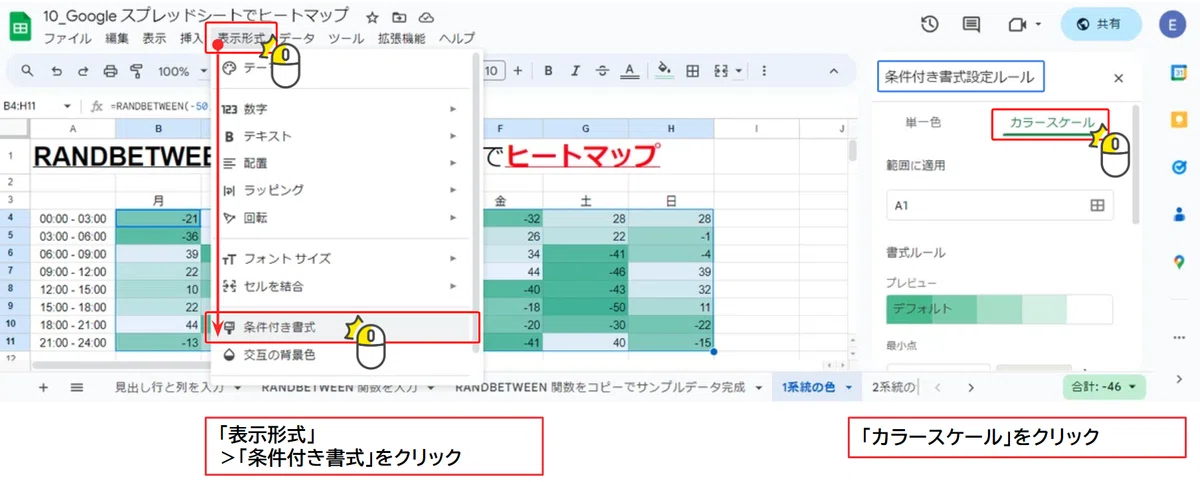Open the ヘルプ menu

click(x=457, y=39)
